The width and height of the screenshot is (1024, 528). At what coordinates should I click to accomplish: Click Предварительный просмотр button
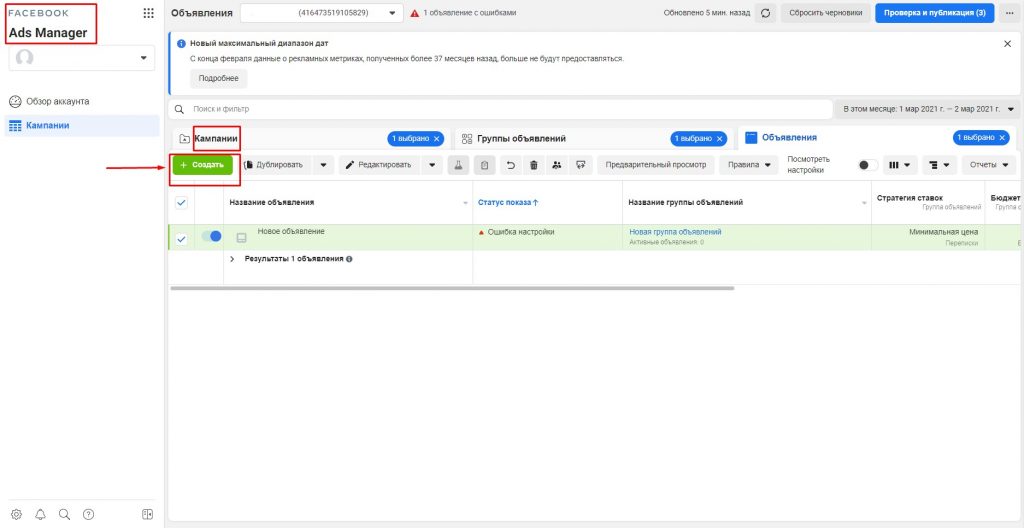click(x=656, y=165)
